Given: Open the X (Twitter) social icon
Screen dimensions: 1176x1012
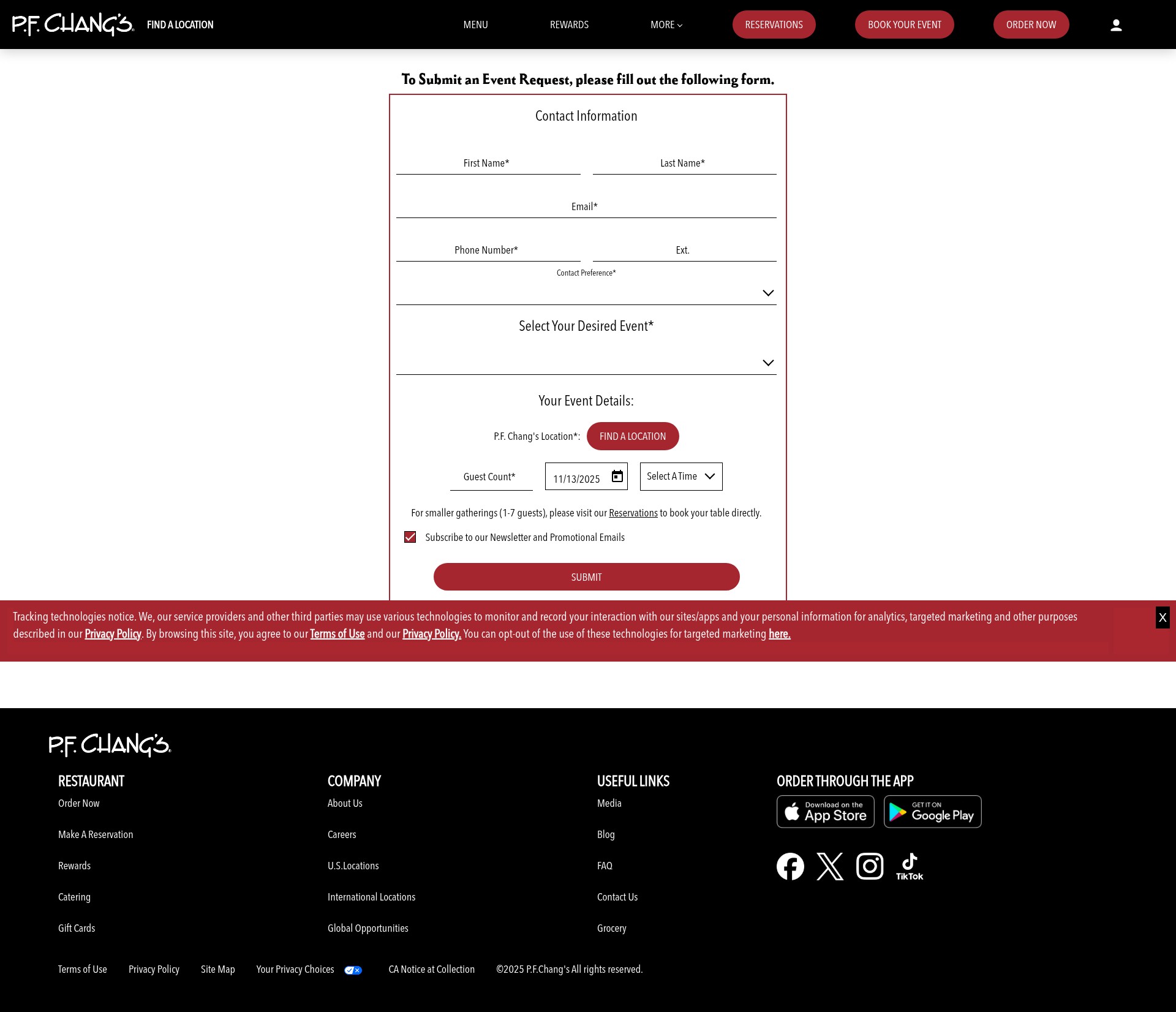Looking at the screenshot, I should (x=830, y=866).
